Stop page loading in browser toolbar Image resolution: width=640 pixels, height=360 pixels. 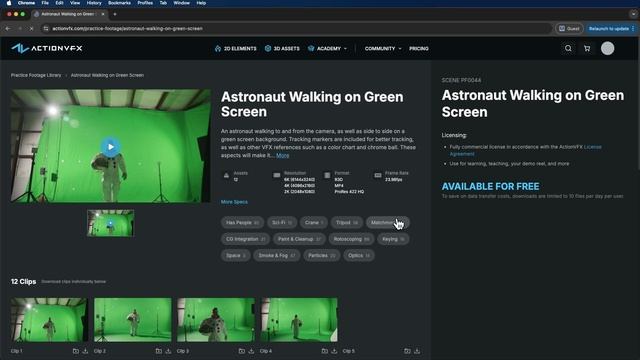click(31, 29)
